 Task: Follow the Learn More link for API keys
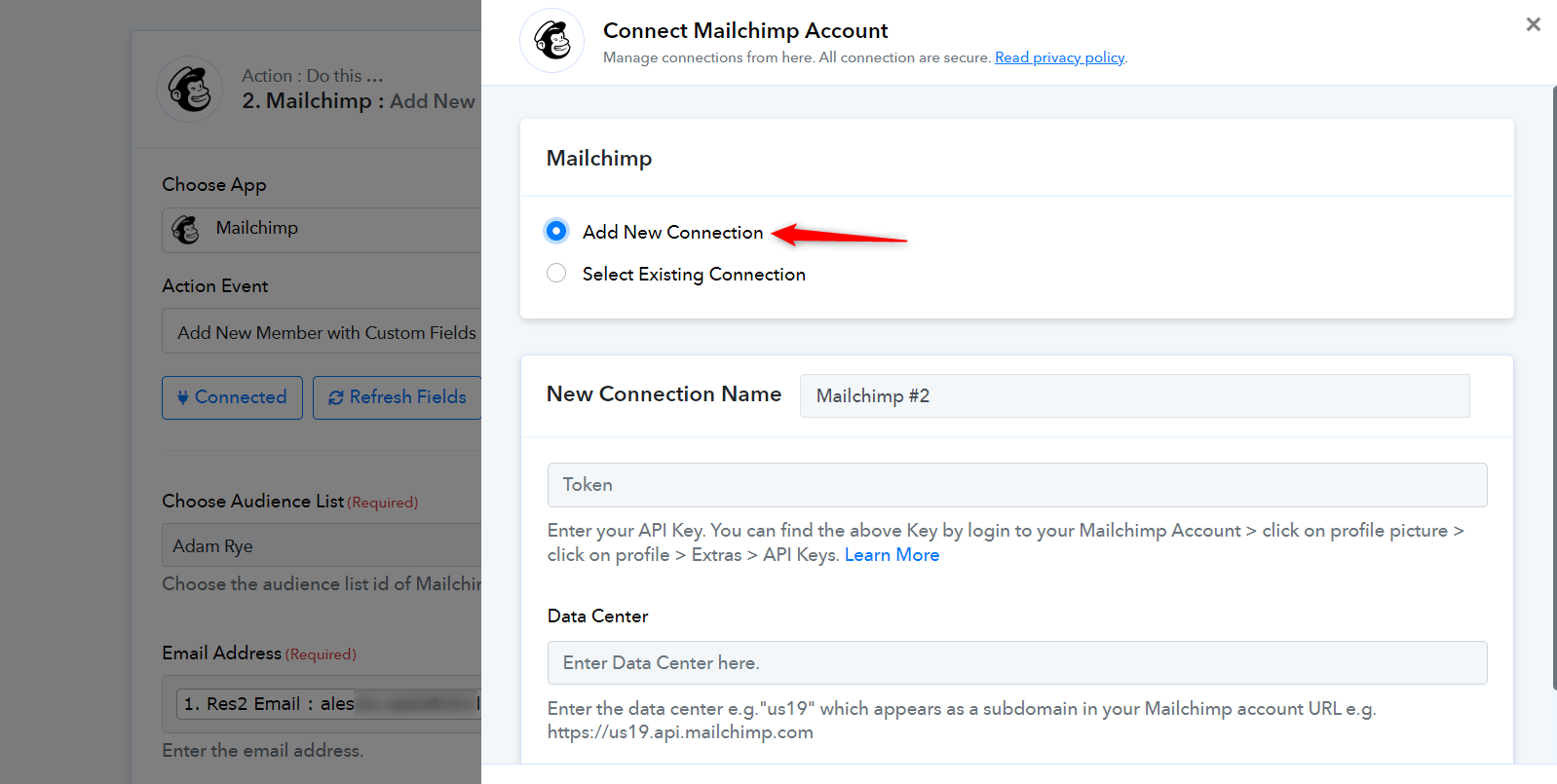[892, 555]
